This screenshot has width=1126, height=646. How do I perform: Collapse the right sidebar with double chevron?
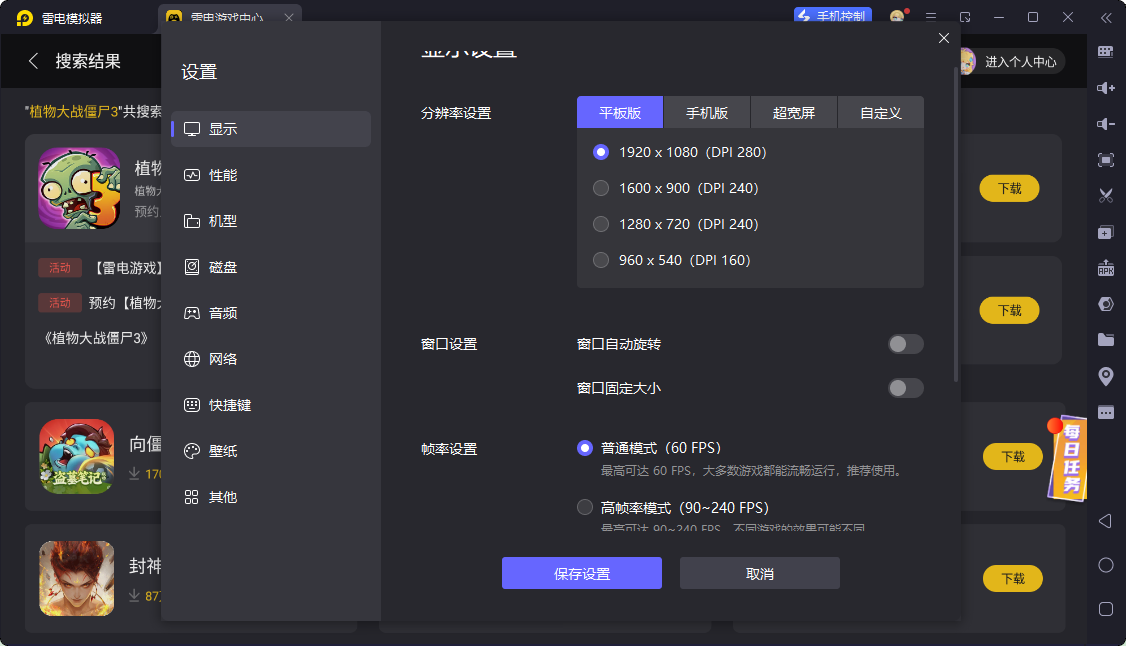coord(1105,17)
